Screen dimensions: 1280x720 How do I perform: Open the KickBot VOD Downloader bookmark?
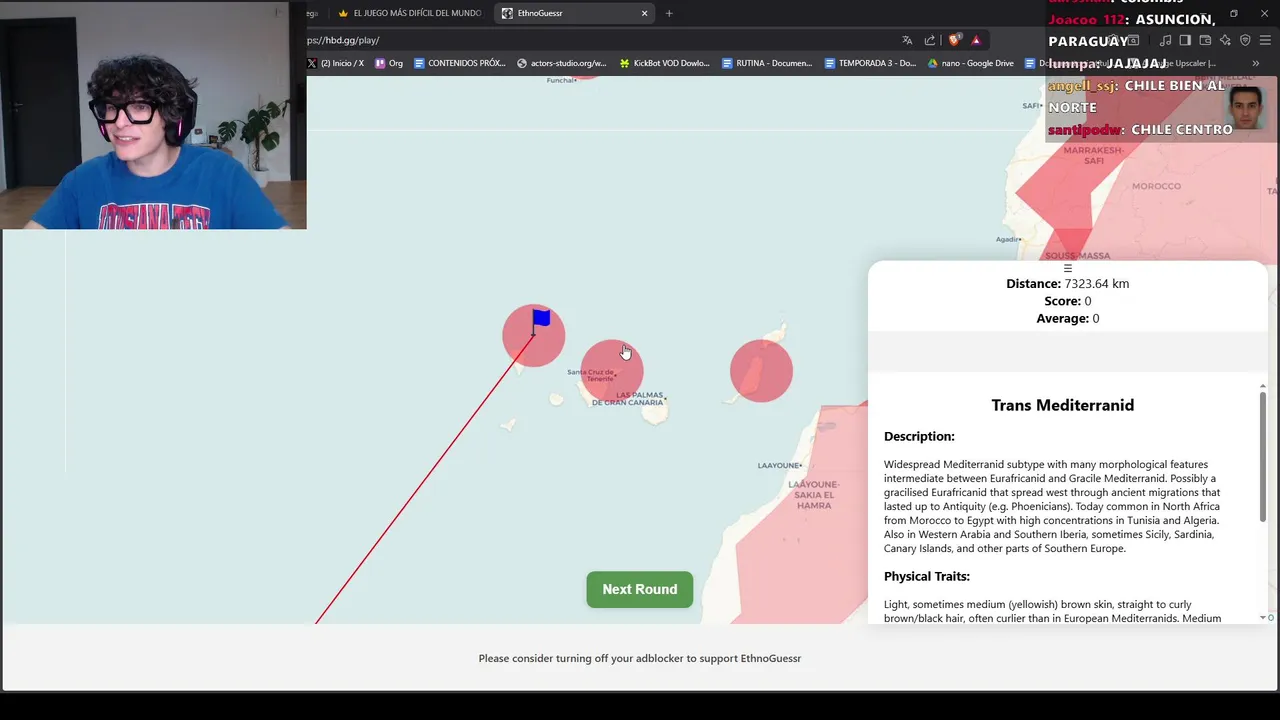(665, 63)
